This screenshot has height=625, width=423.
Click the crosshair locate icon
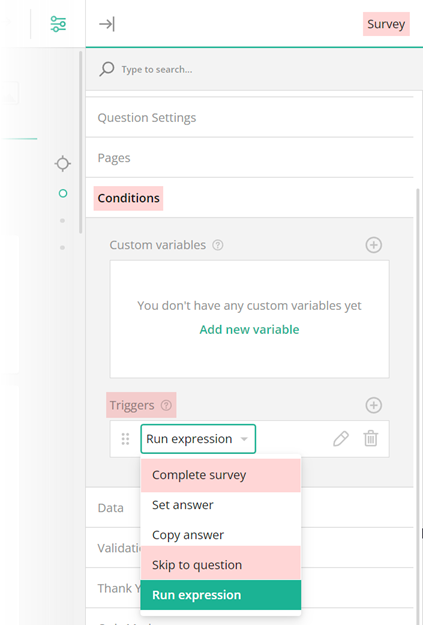coord(63,163)
